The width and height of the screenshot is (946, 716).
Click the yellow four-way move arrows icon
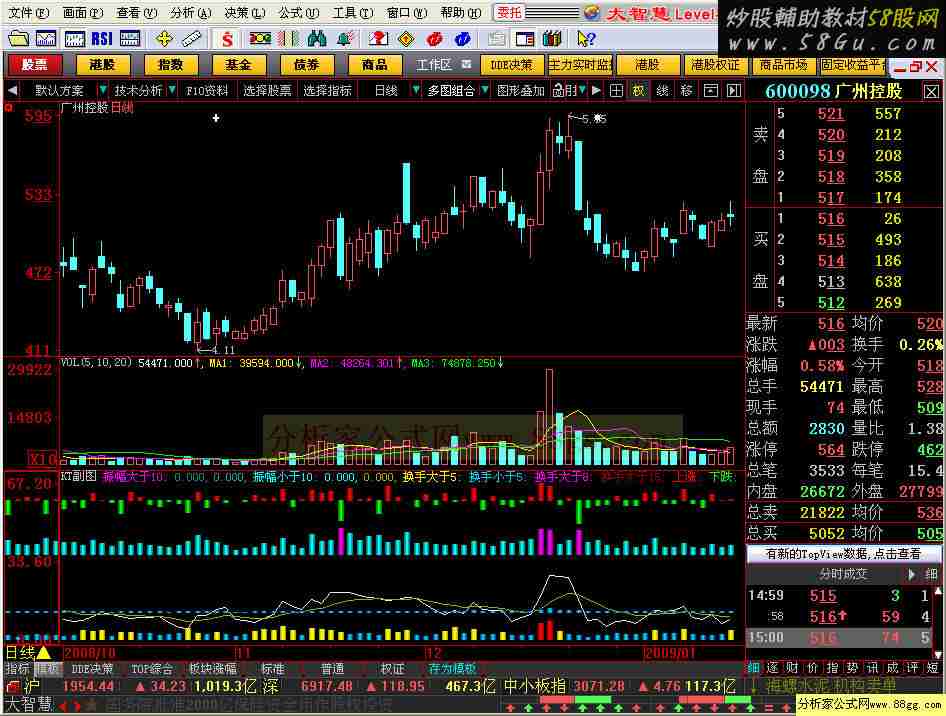[163, 39]
